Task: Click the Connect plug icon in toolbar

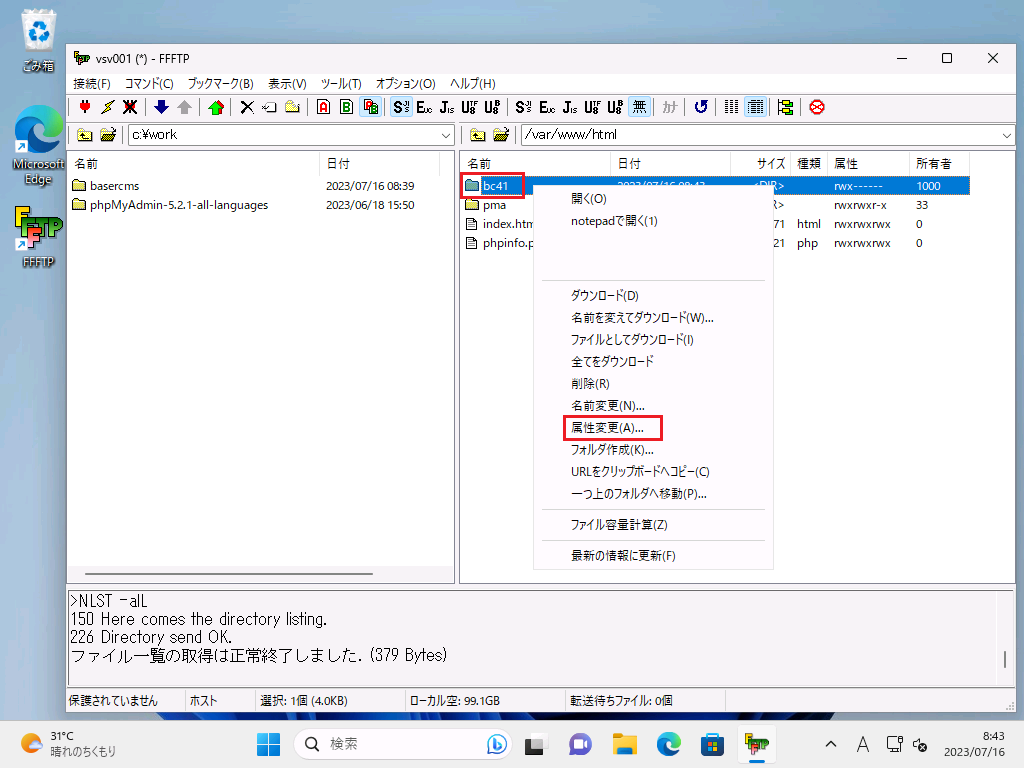Action: point(85,107)
